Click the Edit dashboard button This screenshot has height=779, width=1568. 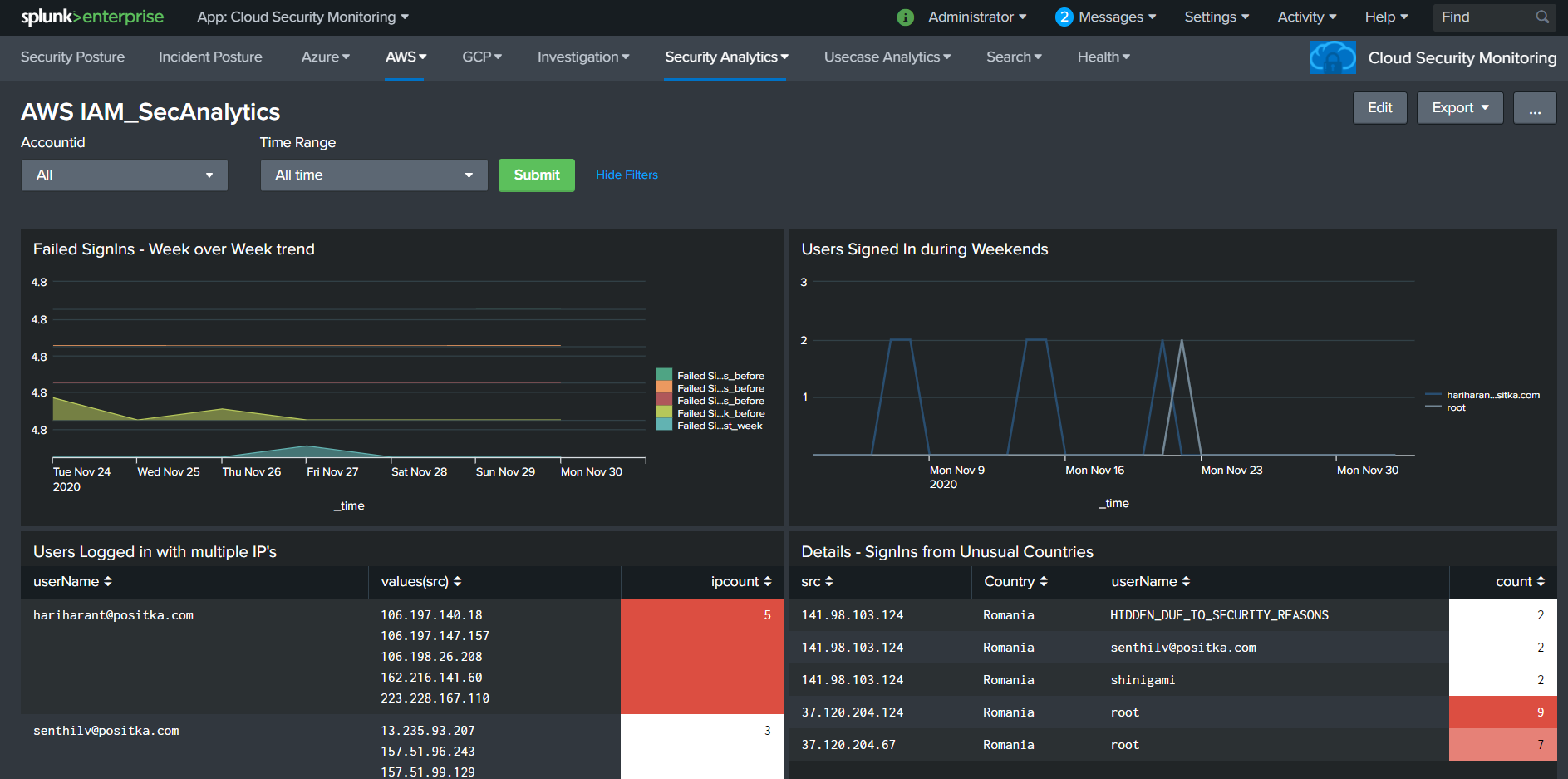1379,107
